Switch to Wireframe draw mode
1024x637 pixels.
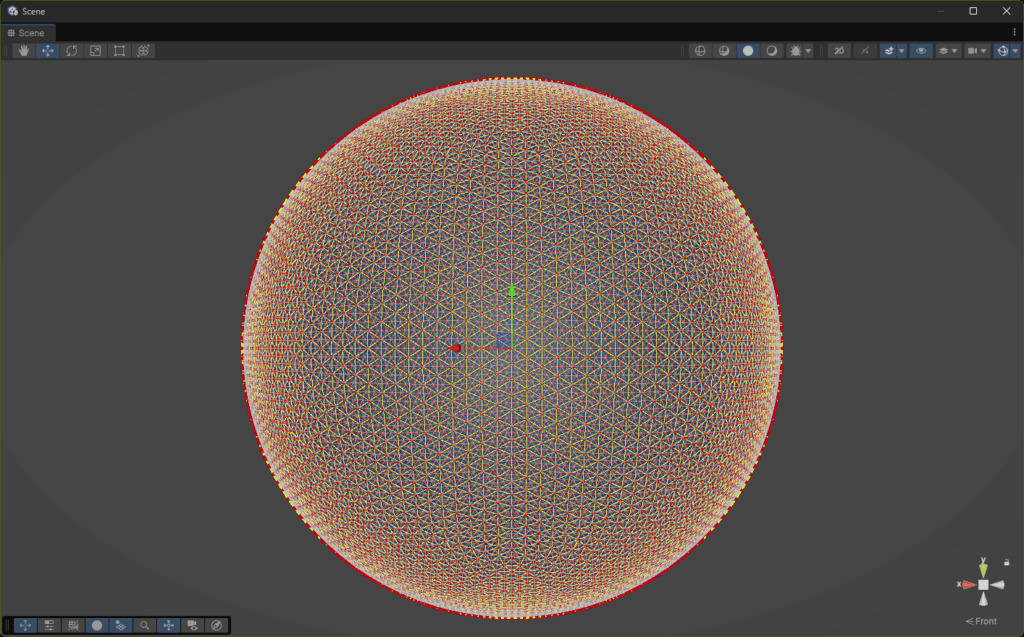[700, 51]
